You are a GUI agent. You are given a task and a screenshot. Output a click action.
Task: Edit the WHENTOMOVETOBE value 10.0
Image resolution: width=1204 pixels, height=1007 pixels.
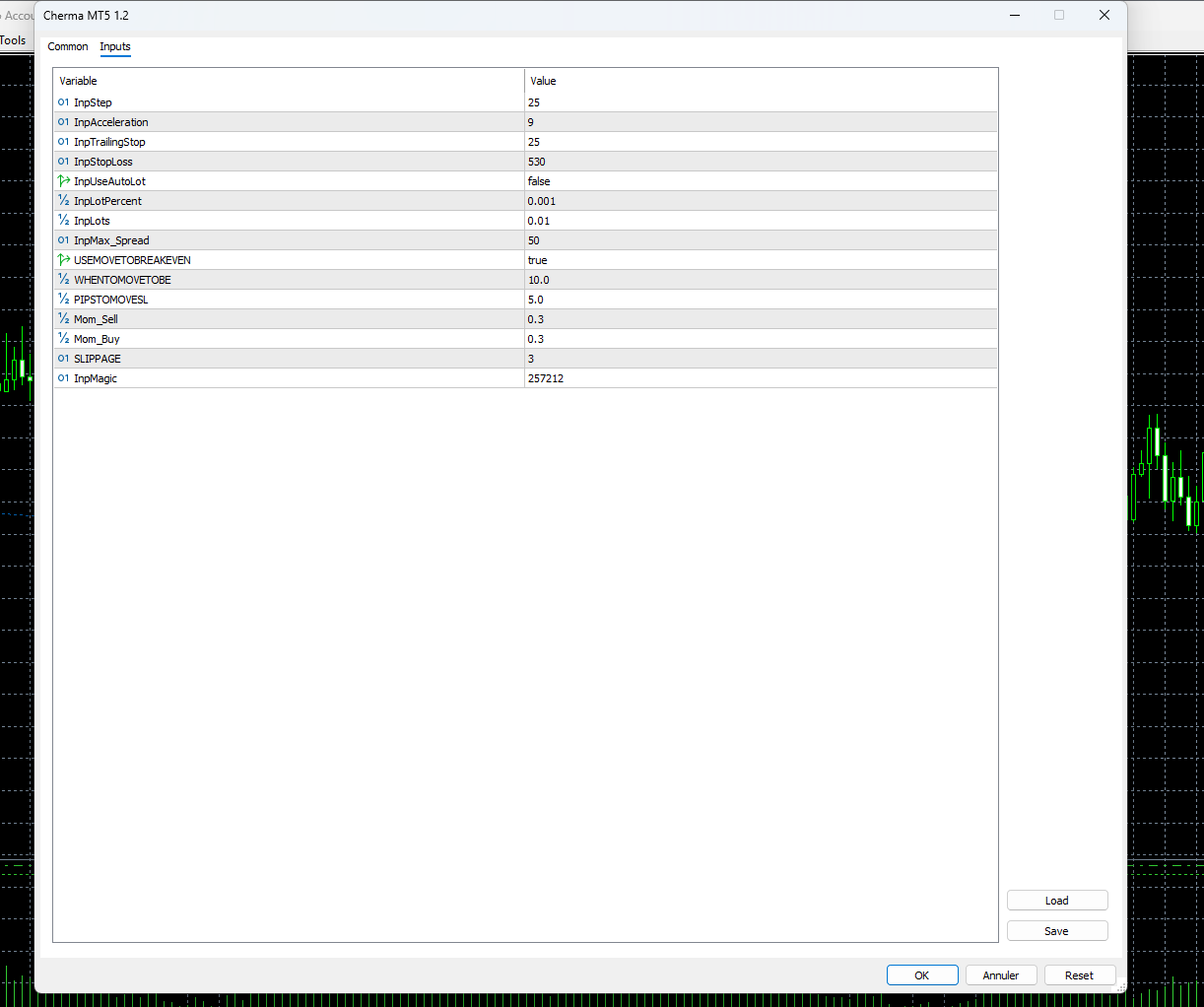click(x=761, y=280)
